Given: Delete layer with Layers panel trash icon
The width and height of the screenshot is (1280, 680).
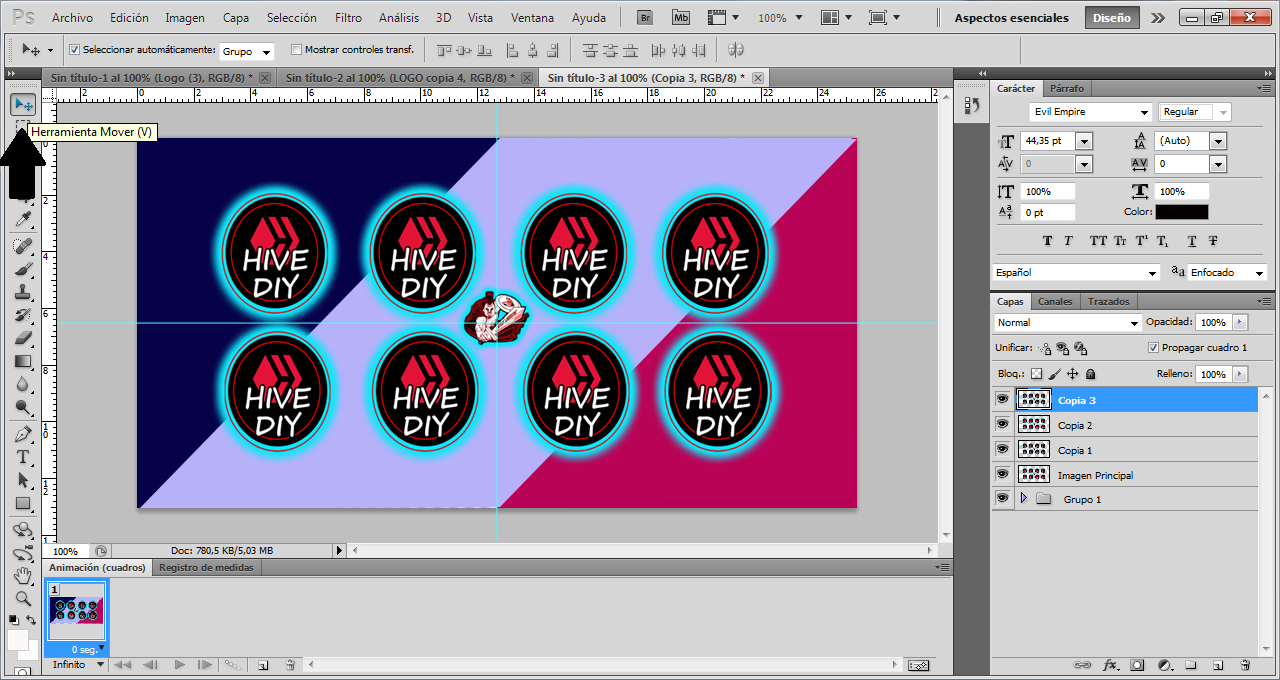Looking at the screenshot, I should [1245, 665].
